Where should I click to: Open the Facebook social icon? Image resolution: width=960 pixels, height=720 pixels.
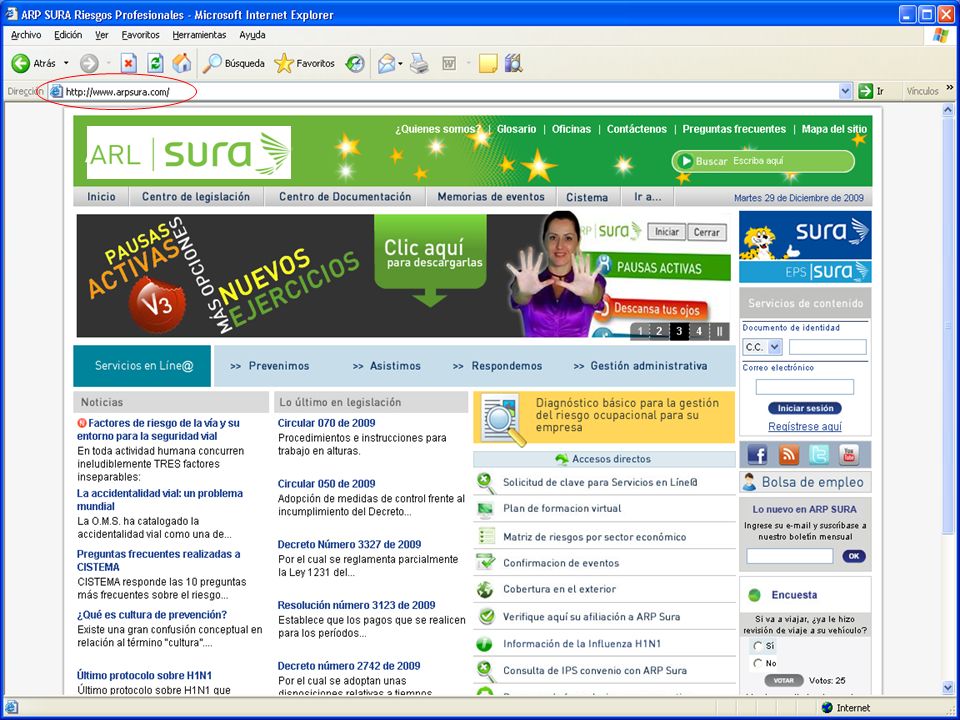coord(757,454)
